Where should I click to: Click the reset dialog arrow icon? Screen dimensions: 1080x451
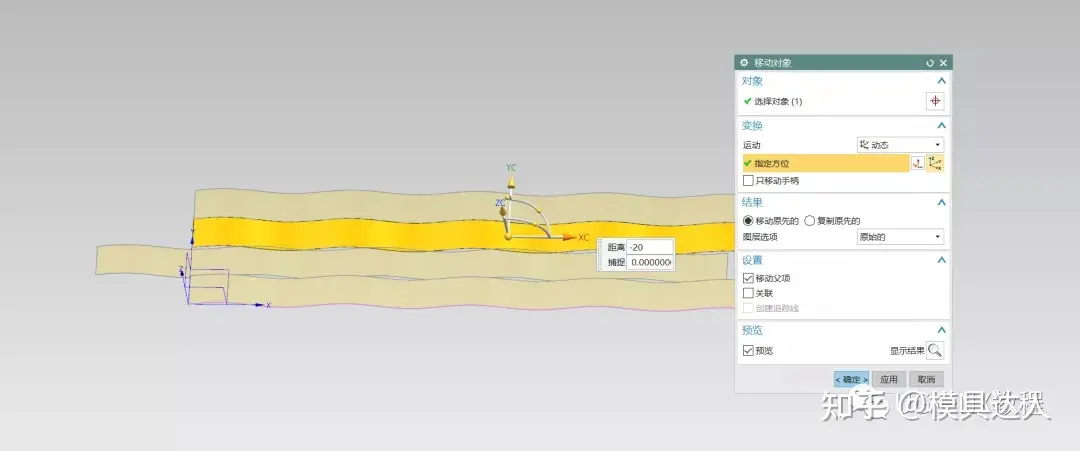[930, 62]
